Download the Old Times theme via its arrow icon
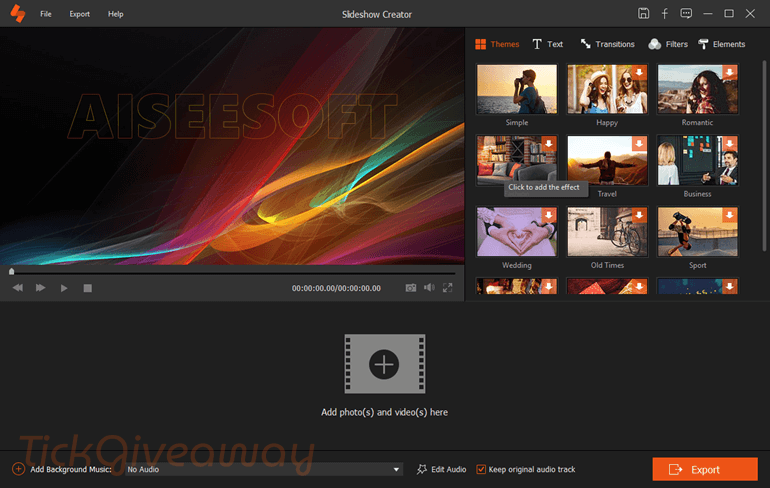Image resolution: width=770 pixels, height=488 pixels. point(639,215)
